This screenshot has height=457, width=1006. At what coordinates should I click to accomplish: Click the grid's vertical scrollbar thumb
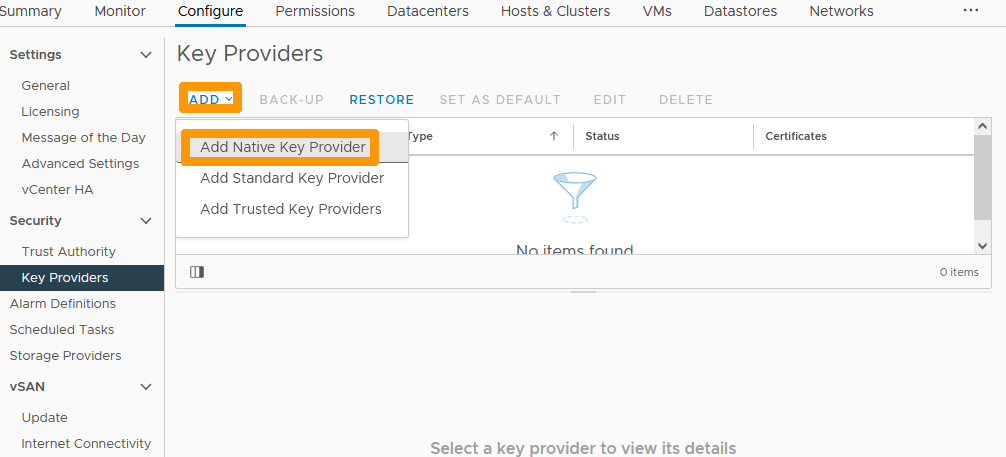982,185
